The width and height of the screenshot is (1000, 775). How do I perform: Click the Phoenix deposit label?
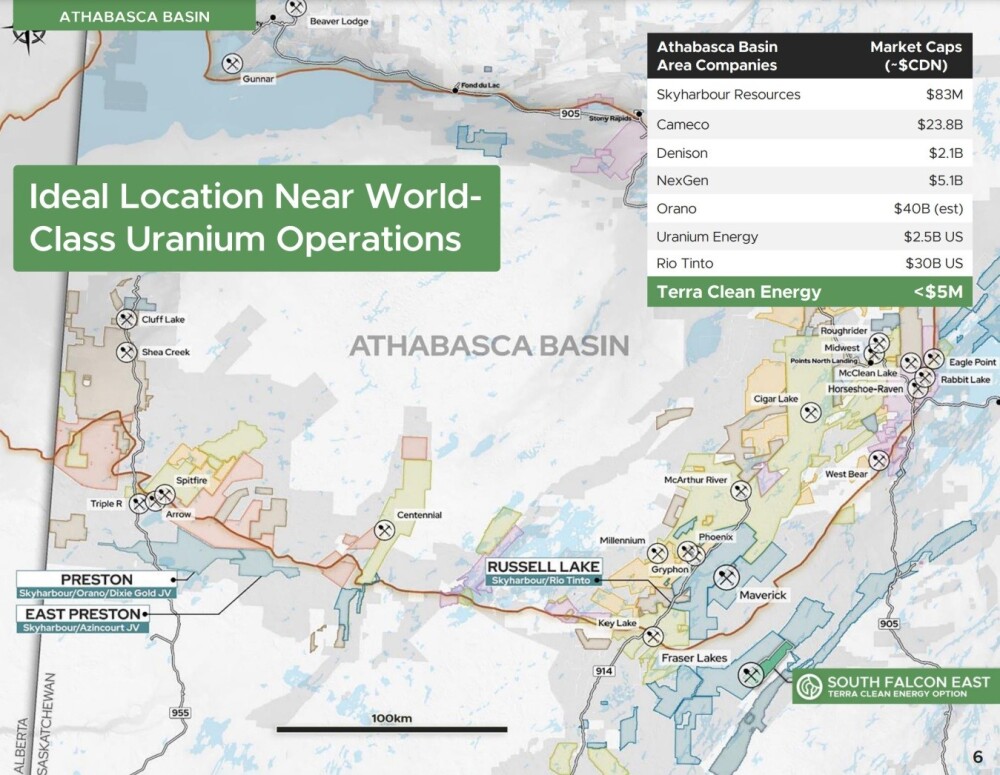click(716, 537)
